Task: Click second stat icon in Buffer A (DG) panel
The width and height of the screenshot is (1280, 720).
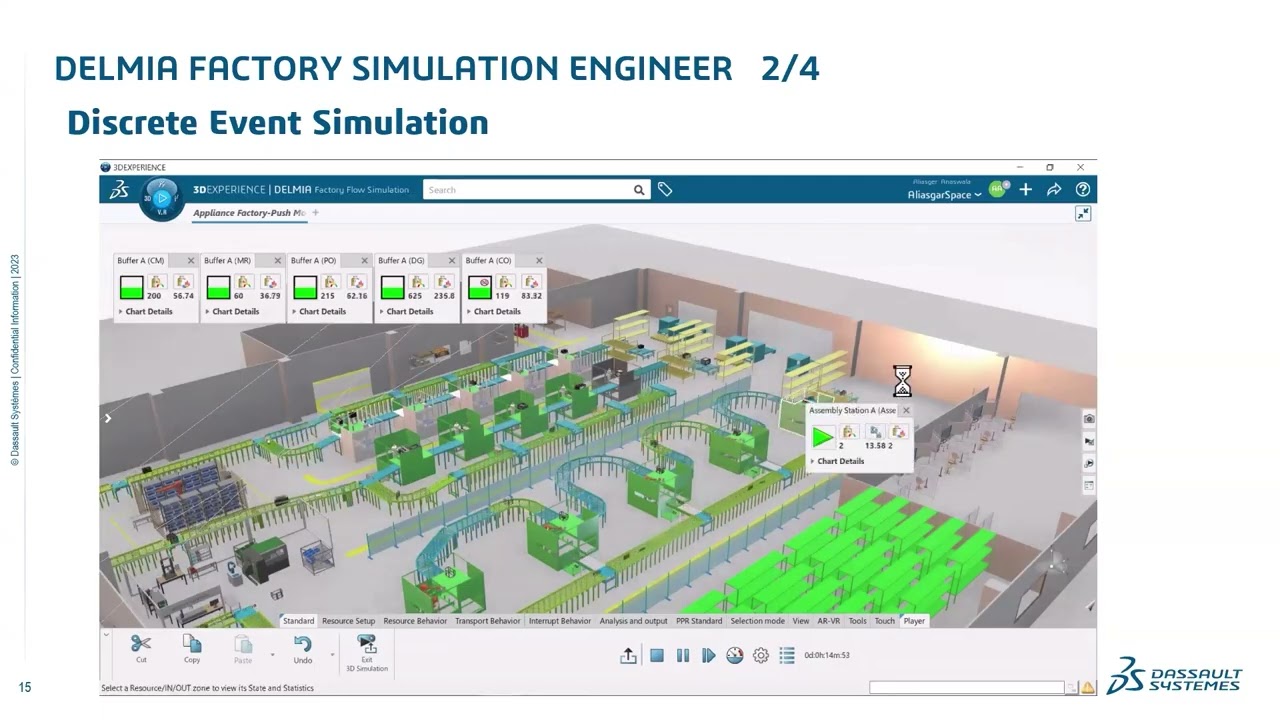Action: coord(444,283)
